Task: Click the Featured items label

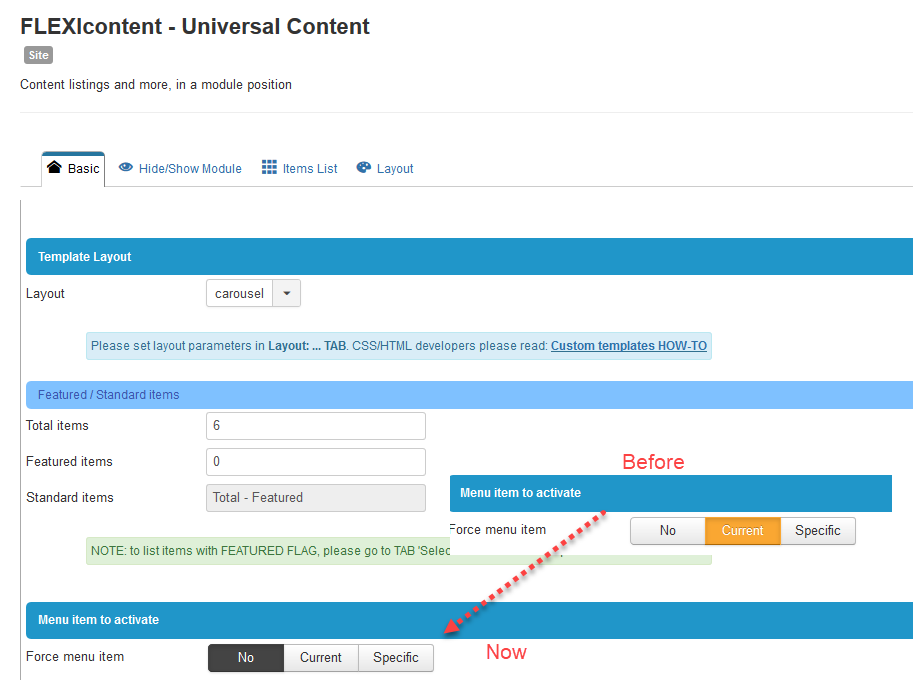Action: click(x=69, y=462)
